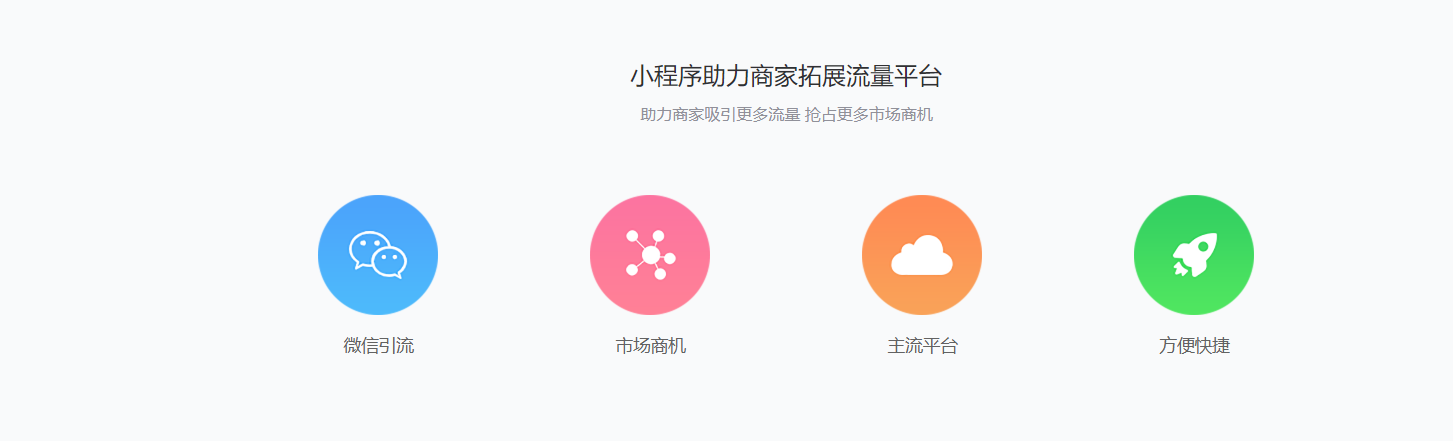Click the words 流量平台 ending the heading
1453x441 pixels.
click(894, 76)
